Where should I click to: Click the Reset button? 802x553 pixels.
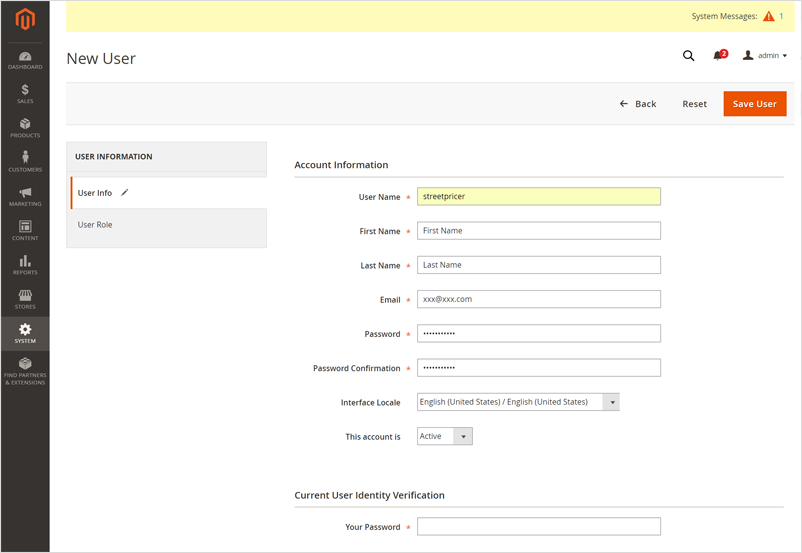694,104
